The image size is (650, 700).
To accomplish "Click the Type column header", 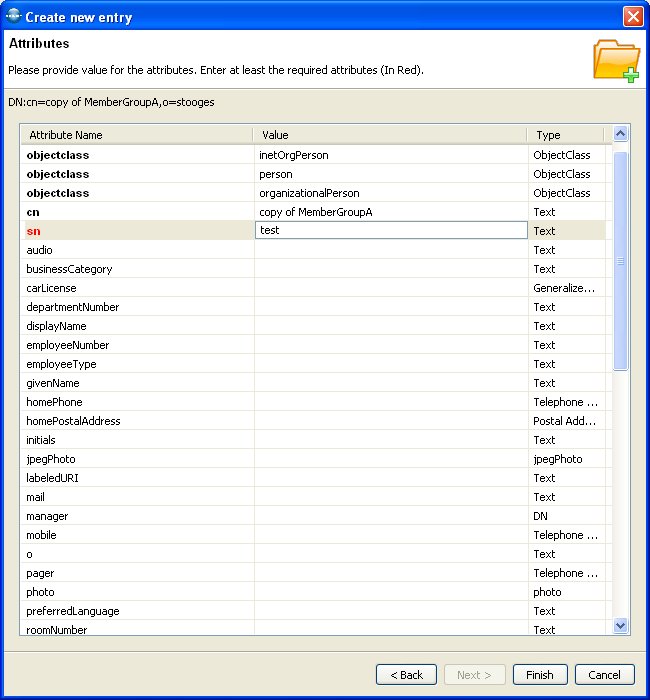I will [566, 135].
